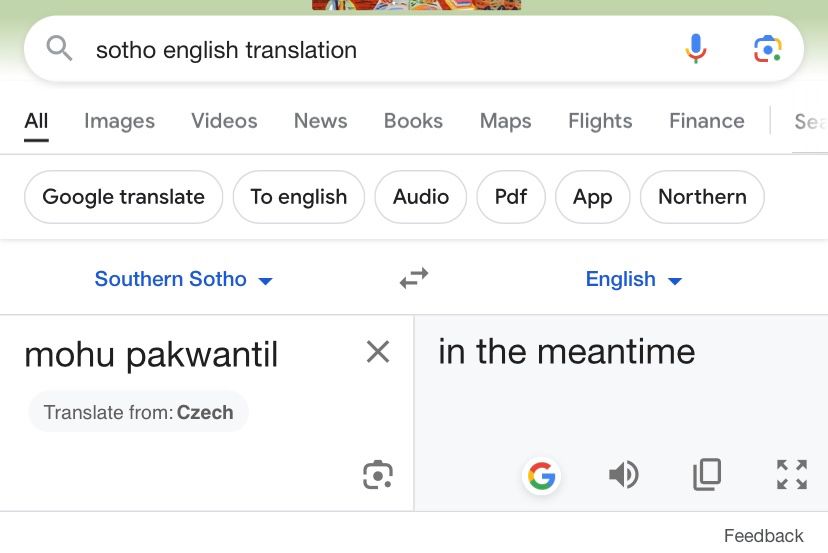Screen dimensions: 828x553
Task: Click the Feedback link
Action: [x=763, y=536]
